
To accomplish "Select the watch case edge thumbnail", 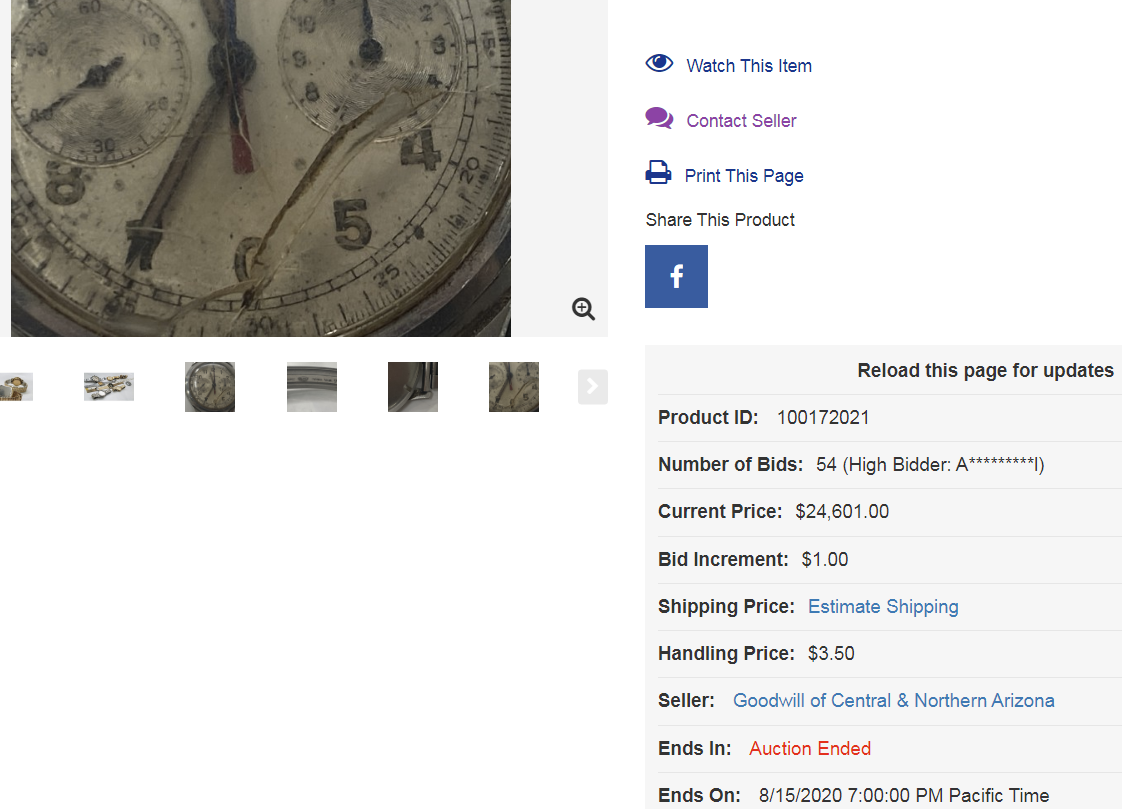I will [x=312, y=387].
